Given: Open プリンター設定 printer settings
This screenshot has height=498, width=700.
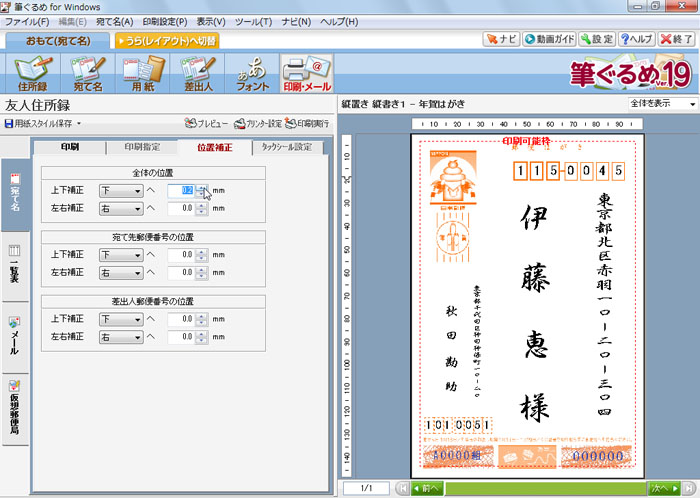Looking at the screenshot, I should (x=257, y=124).
